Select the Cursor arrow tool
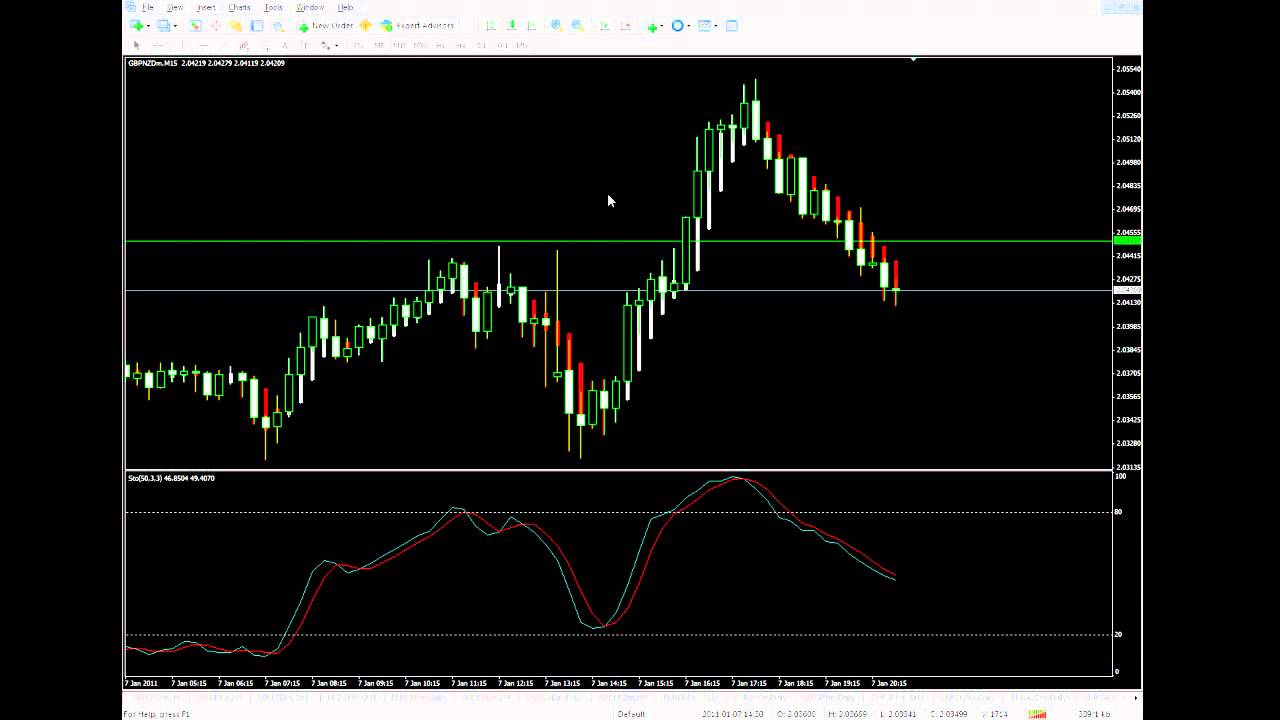This screenshot has height=720, width=1280. [136, 45]
